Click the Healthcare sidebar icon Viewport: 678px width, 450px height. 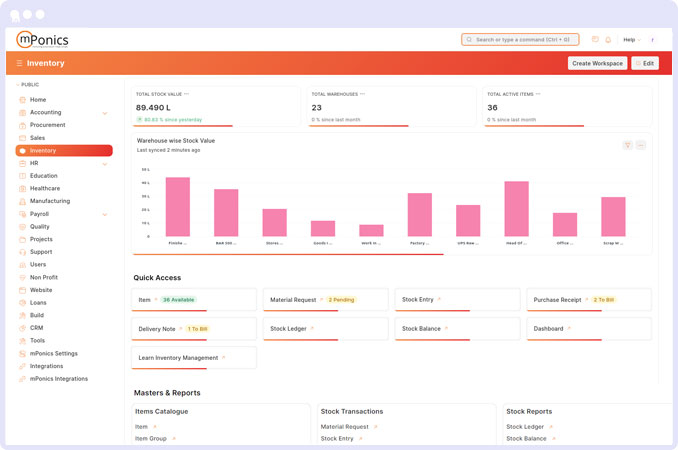tap(22, 188)
